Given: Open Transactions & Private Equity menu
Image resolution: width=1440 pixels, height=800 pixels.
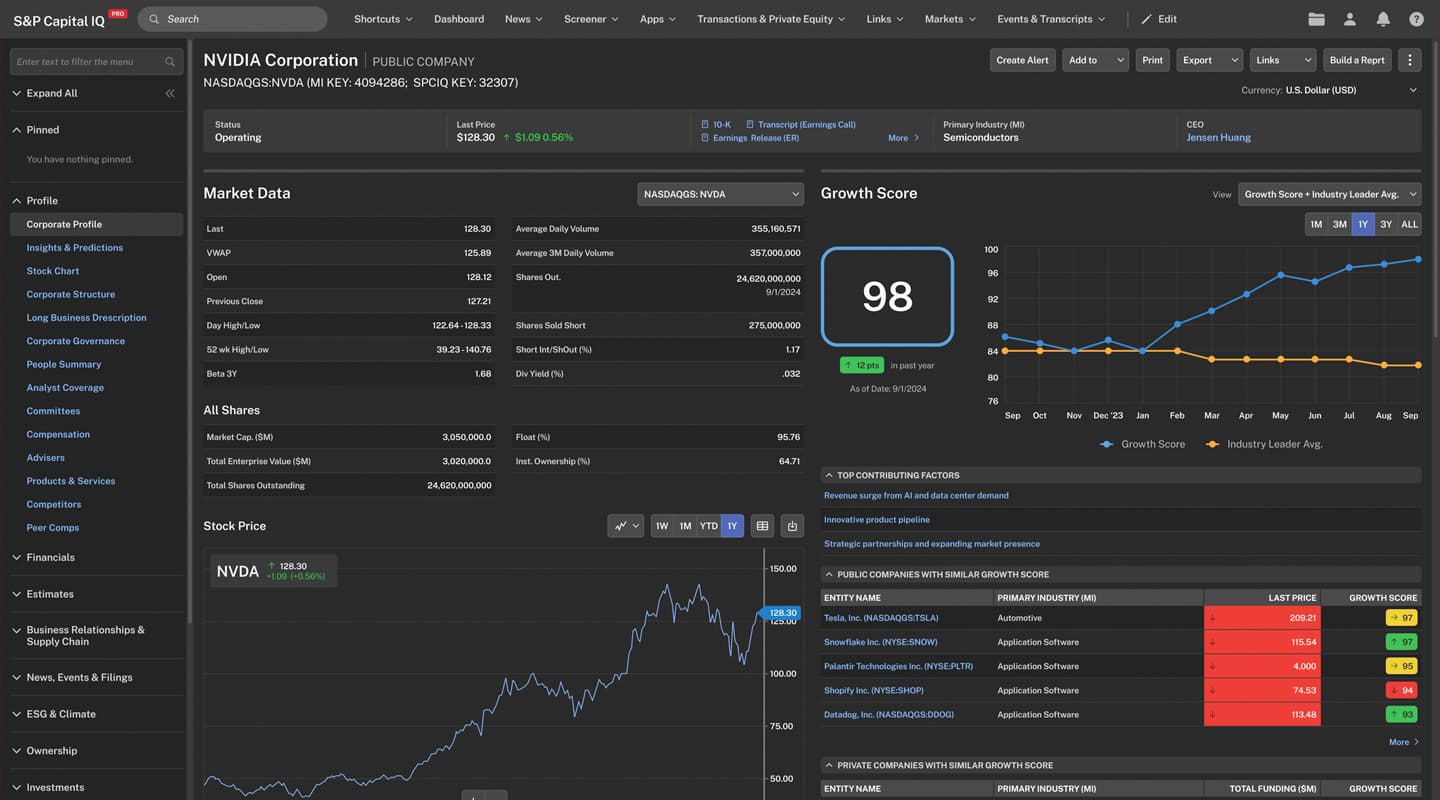Looking at the screenshot, I should [771, 19].
